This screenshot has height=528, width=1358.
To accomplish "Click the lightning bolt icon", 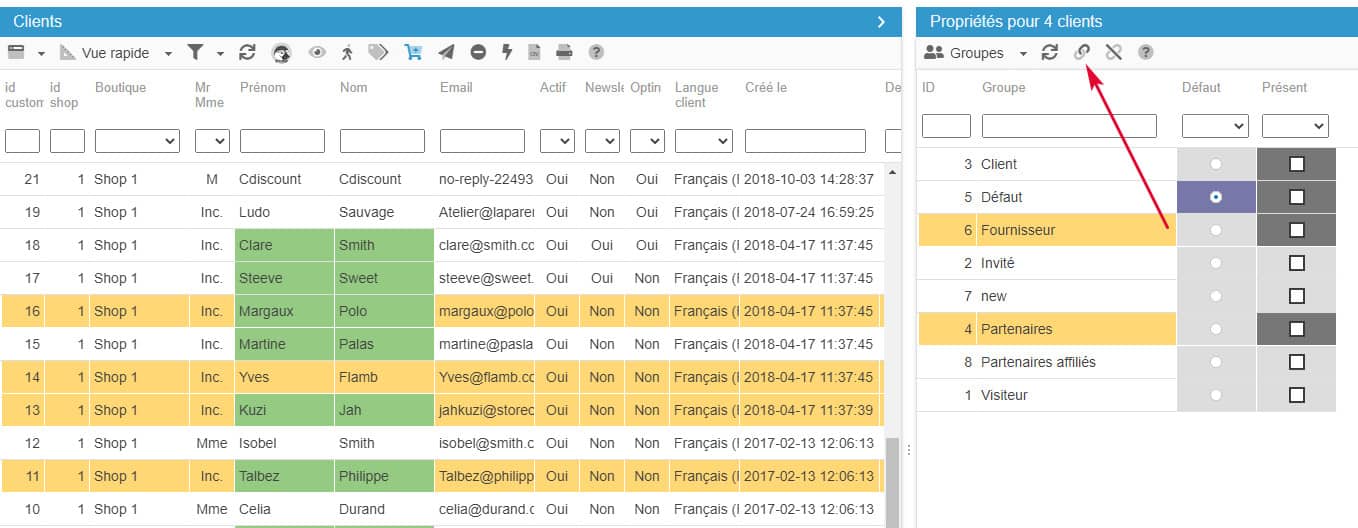I will point(507,53).
